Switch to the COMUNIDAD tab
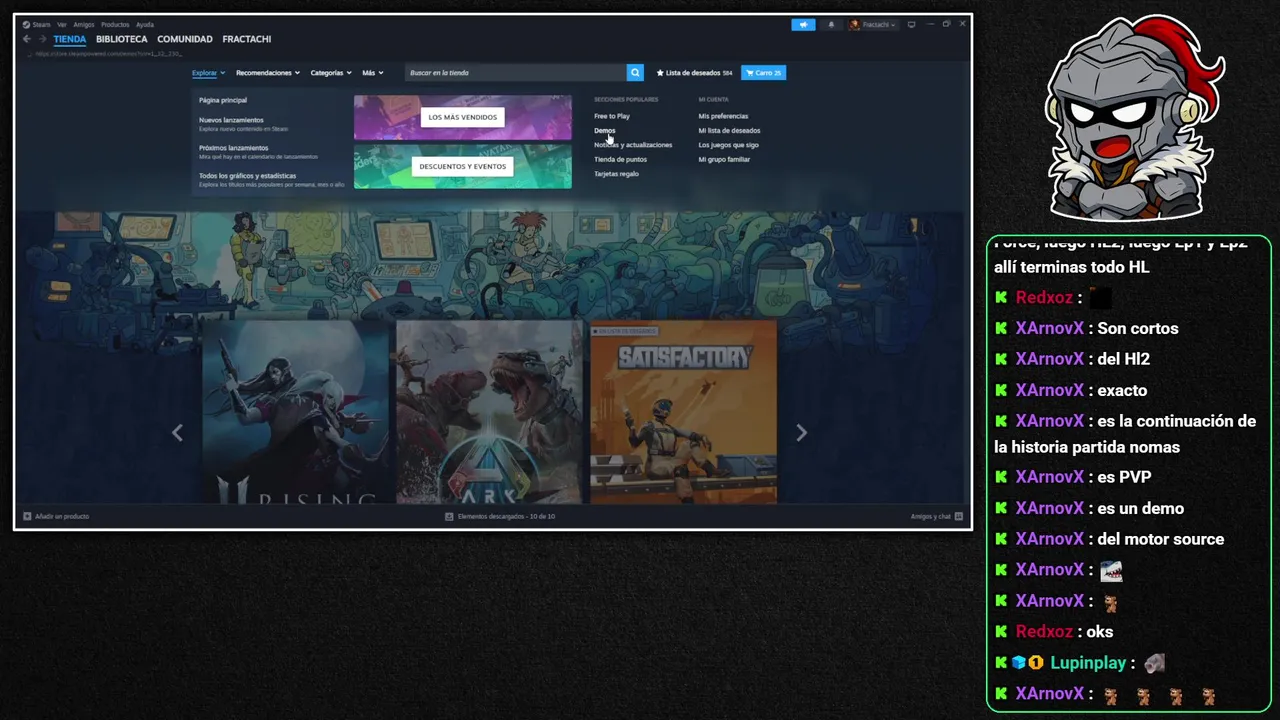 (x=185, y=39)
